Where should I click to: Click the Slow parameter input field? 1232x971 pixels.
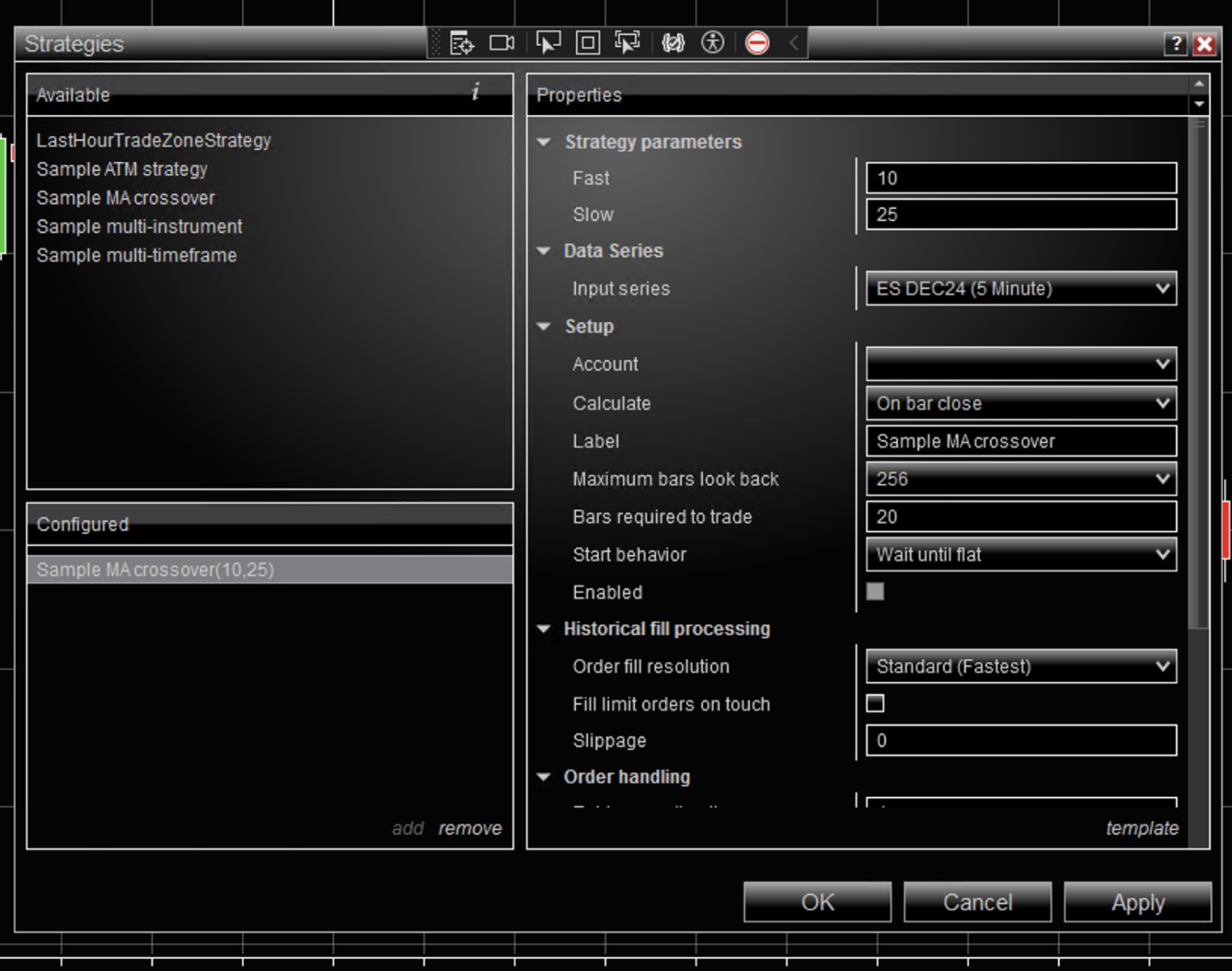[1021, 214]
